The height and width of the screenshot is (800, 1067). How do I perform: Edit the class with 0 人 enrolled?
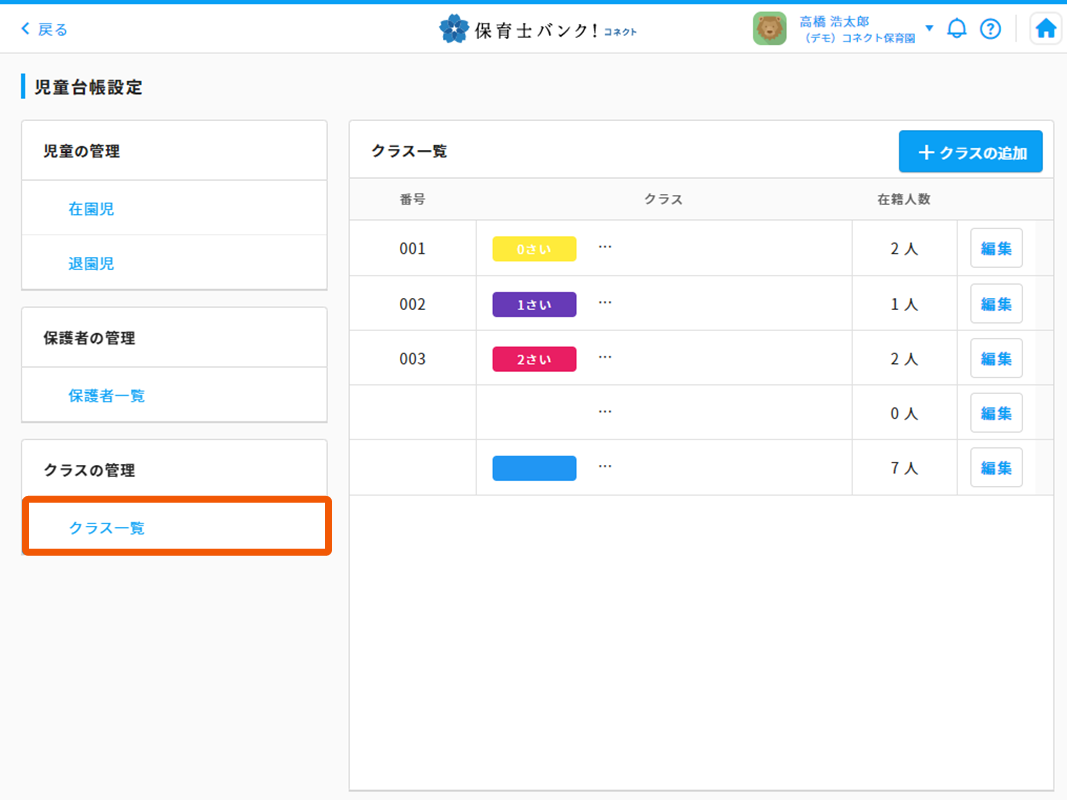(x=996, y=413)
